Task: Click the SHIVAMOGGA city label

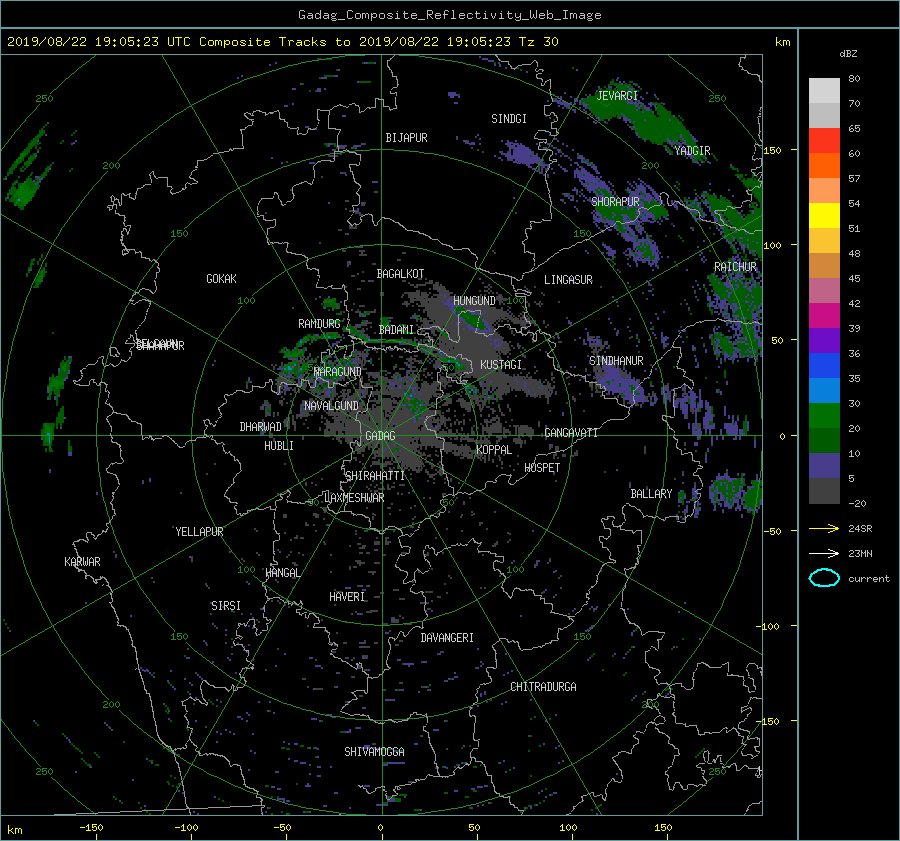Action: click(374, 752)
